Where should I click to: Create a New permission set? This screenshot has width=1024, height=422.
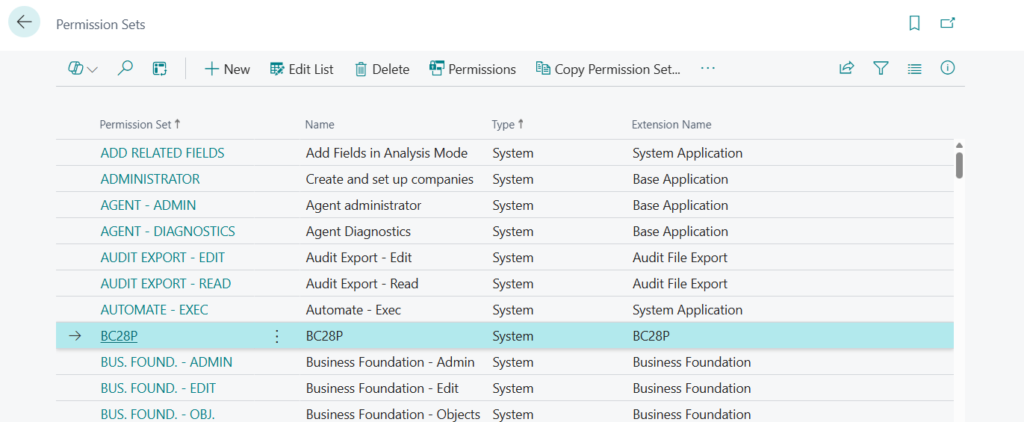[227, 69]
